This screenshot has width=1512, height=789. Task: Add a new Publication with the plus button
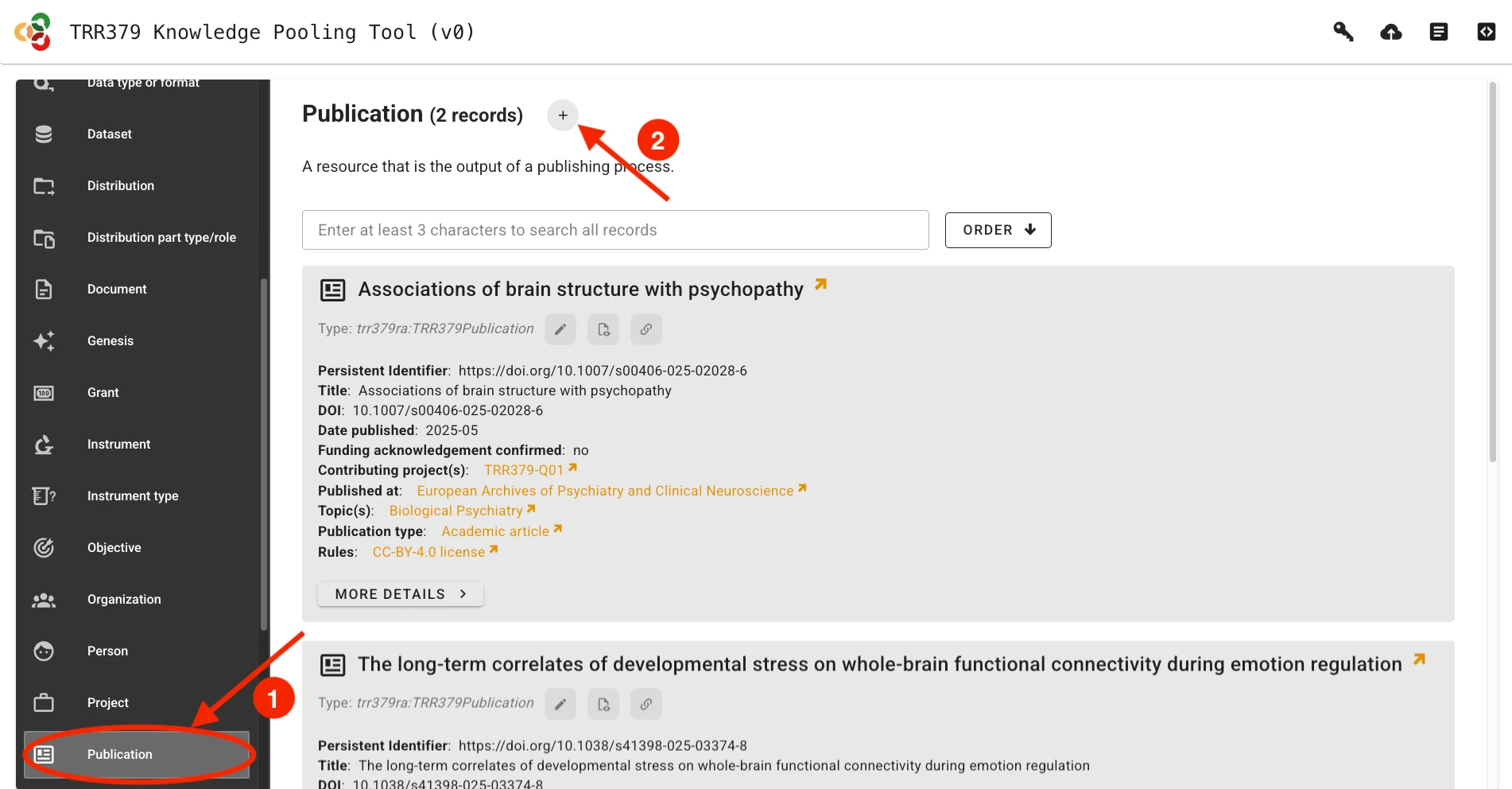(563, 115)
